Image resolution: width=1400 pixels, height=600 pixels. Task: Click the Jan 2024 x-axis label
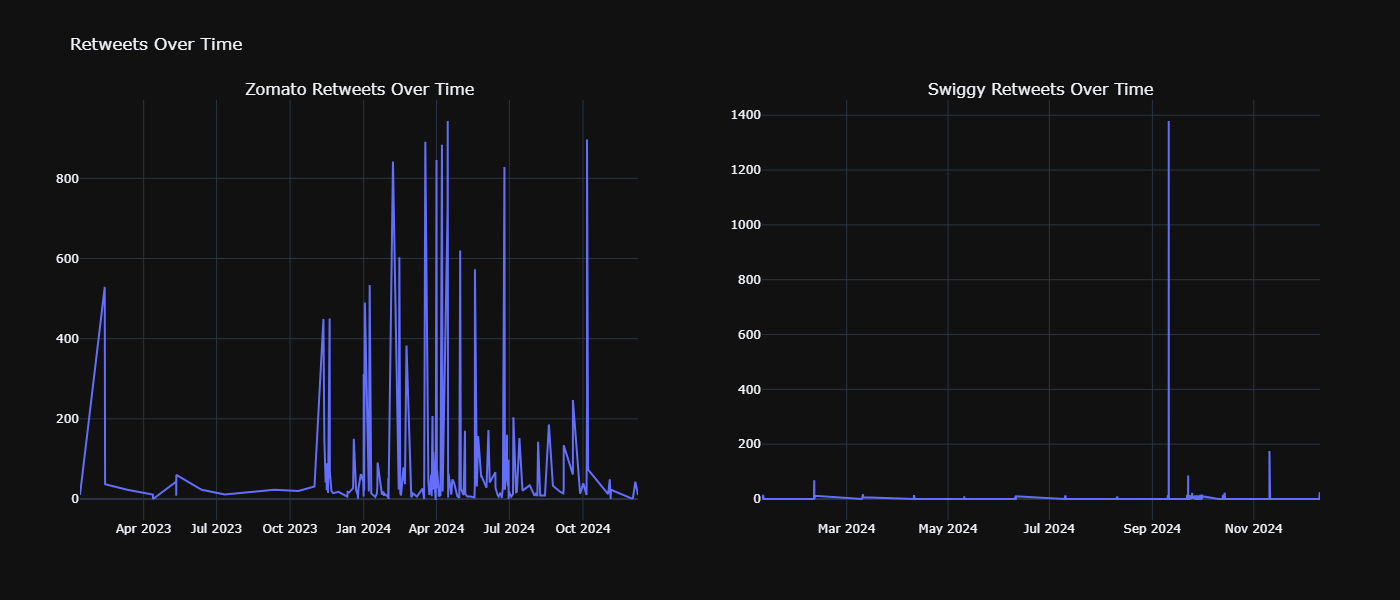pyautogui.click(x=363, y=528)
